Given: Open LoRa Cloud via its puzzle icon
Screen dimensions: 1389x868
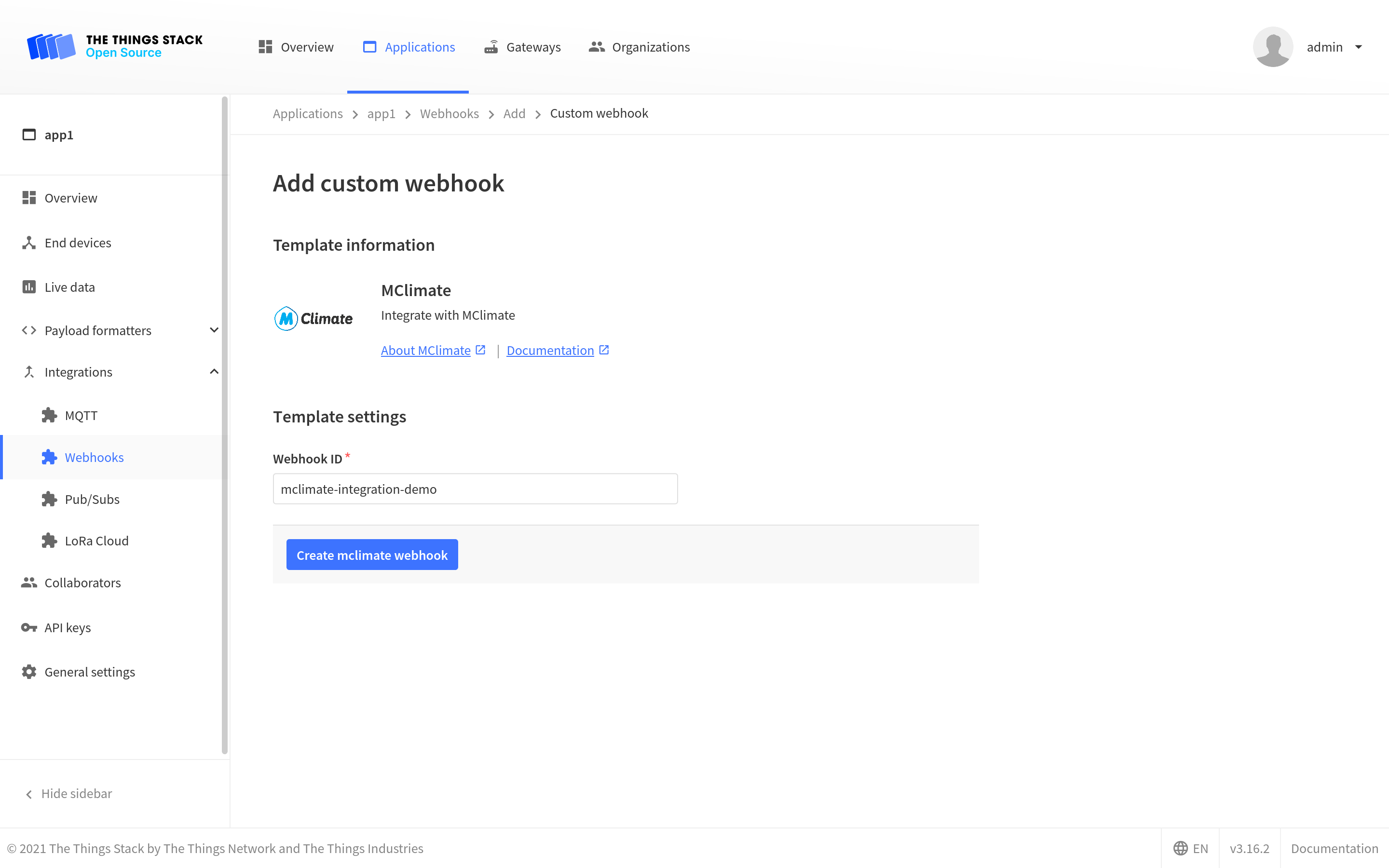Looking at the screenshot, I should (49, 540).
